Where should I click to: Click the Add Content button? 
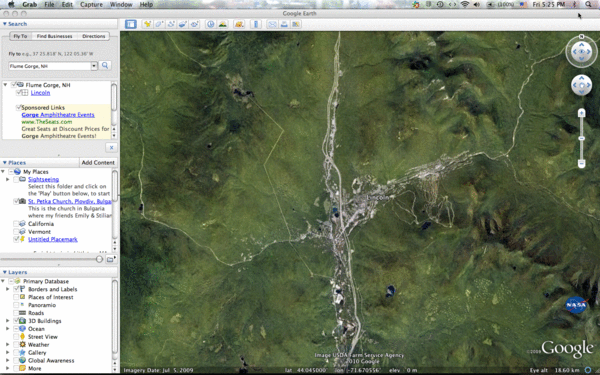point(98,163)
